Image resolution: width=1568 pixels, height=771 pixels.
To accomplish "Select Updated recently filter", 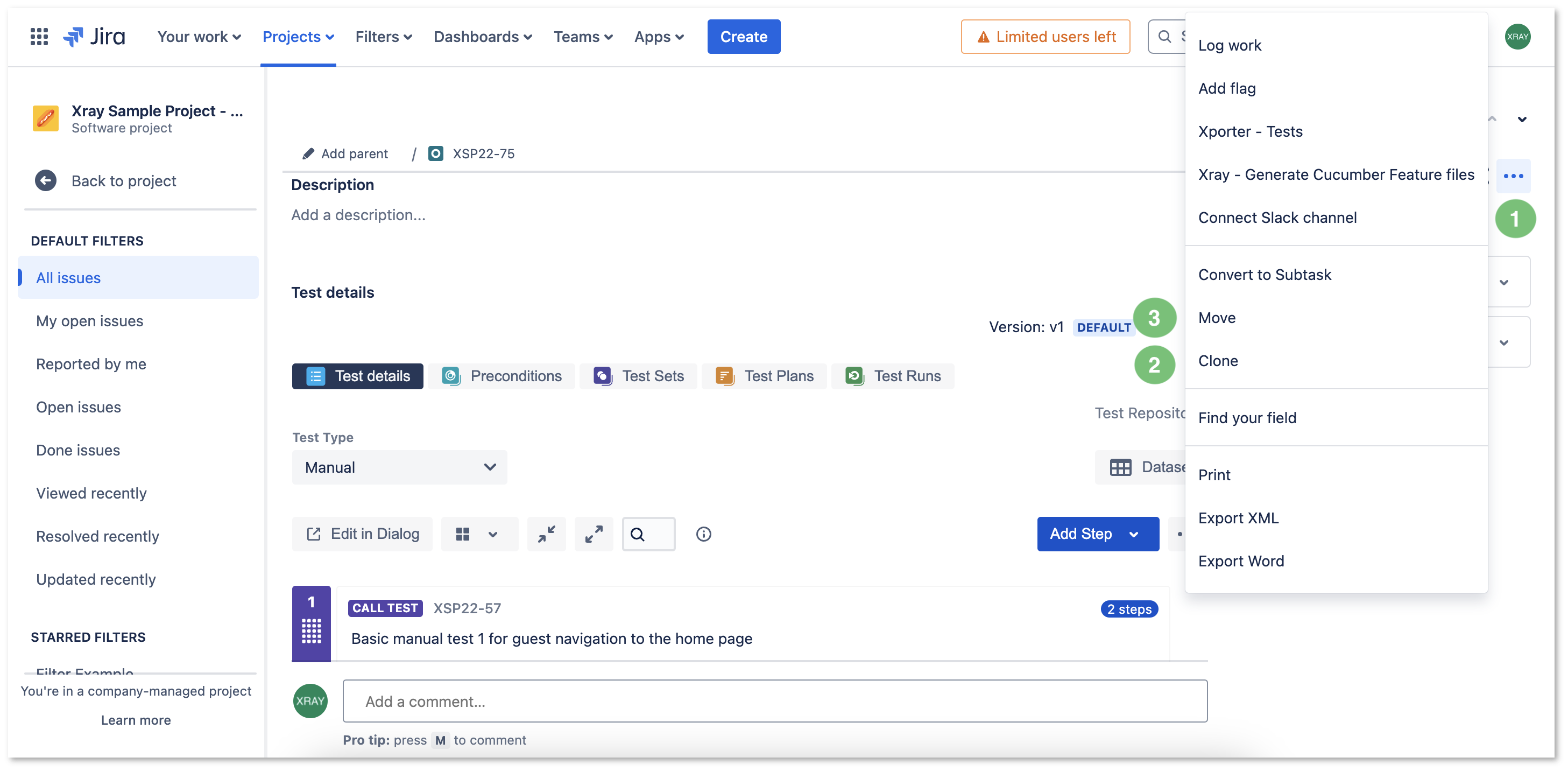I will pyautogui.click(x=138, y=580).
